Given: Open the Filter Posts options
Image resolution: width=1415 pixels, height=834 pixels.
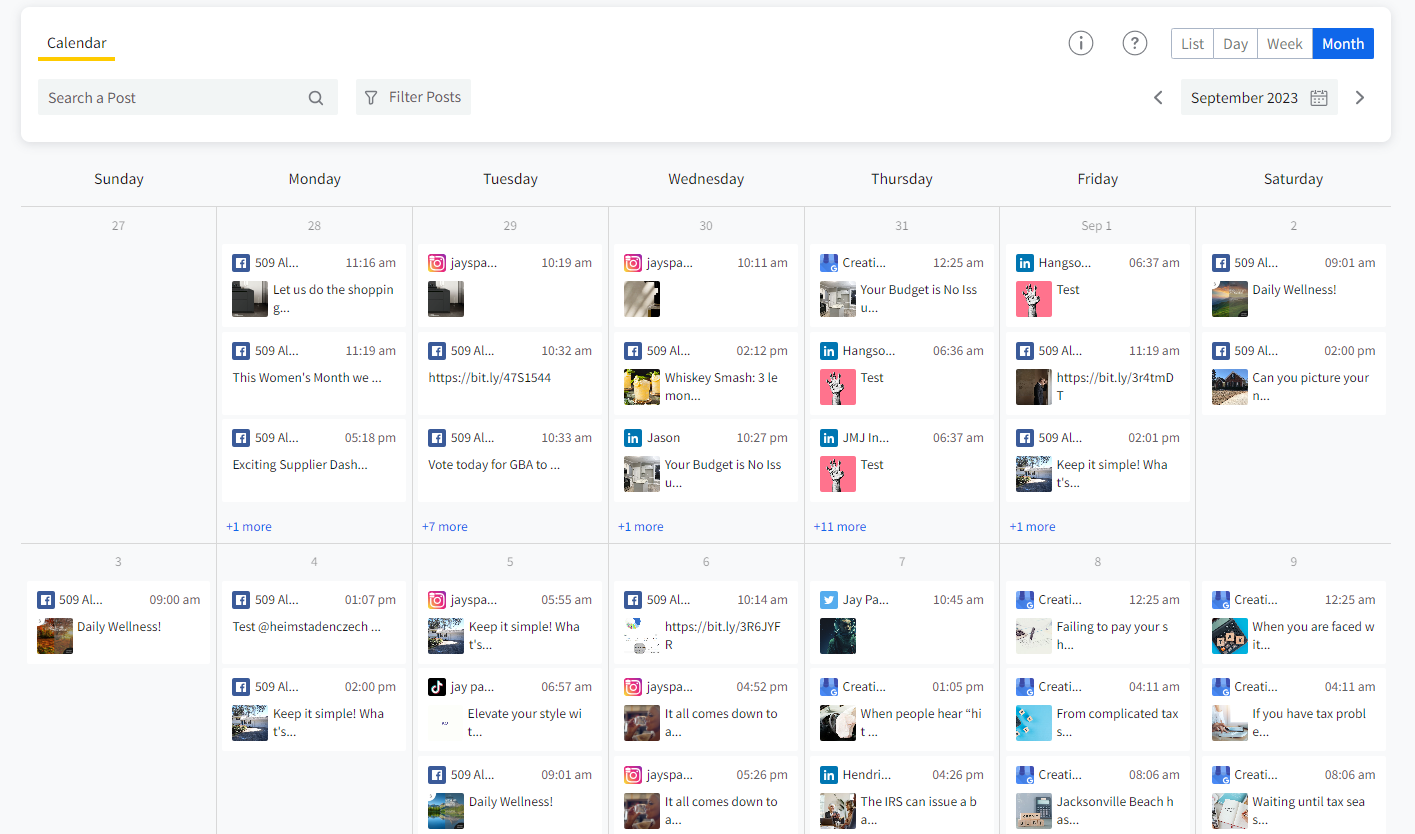Looking at the screenshot, I should click(413, 97).
